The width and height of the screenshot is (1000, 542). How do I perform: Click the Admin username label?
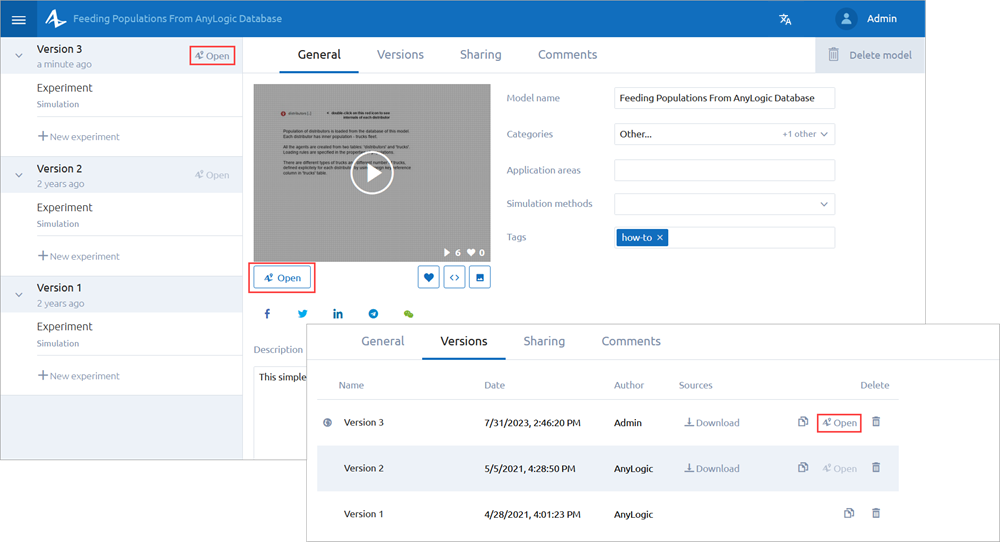point(881,18)
